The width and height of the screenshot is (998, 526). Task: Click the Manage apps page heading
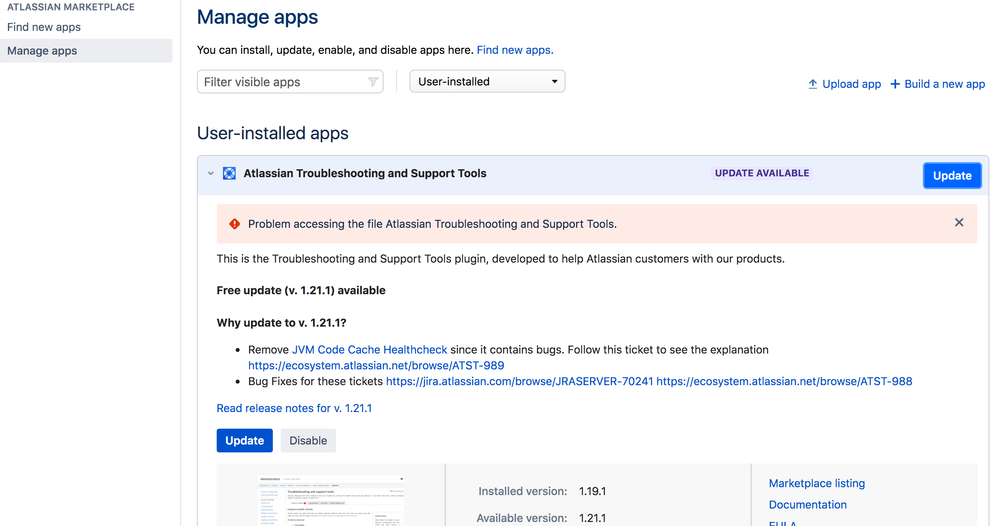coord(257,17)
